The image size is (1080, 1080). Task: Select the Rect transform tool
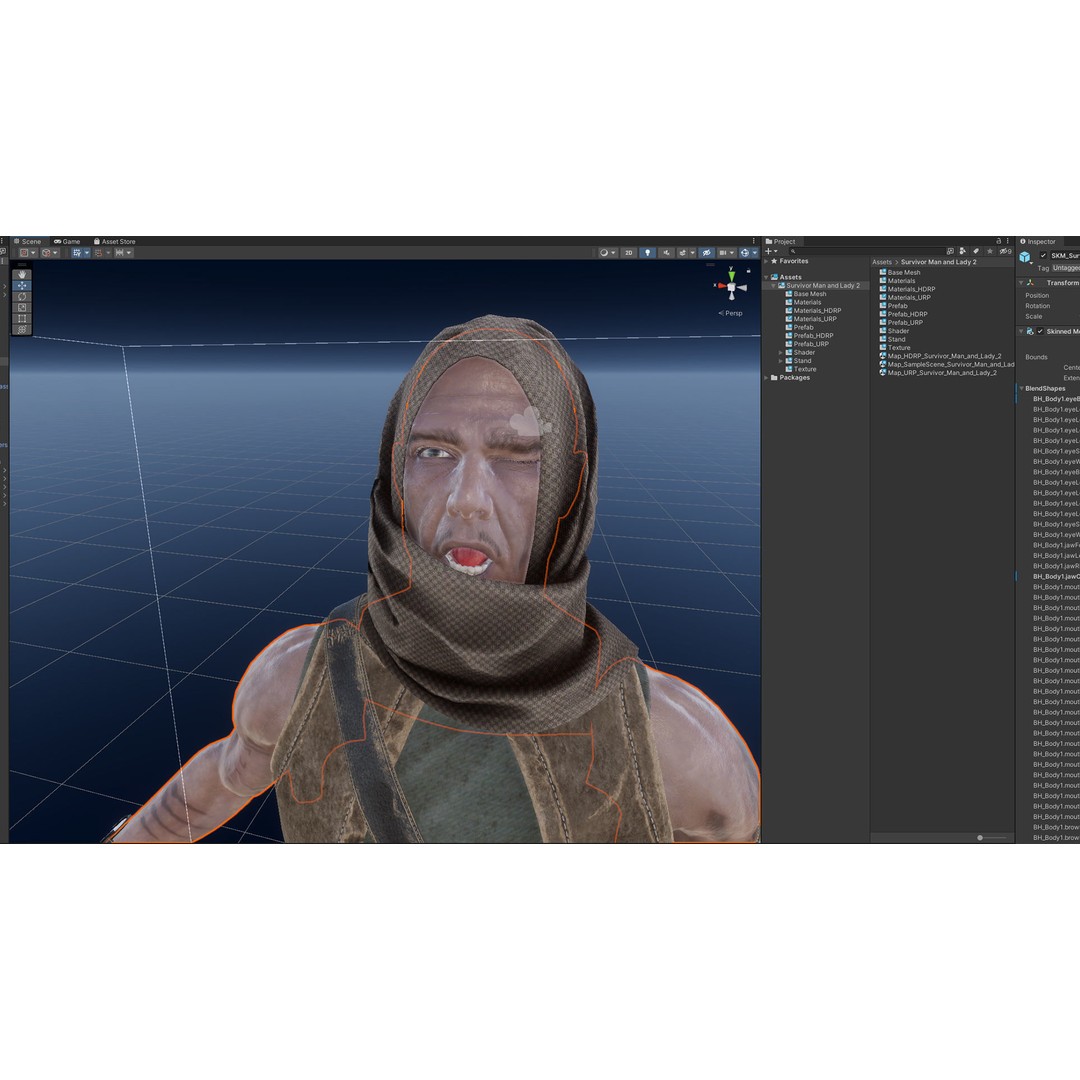tap(22, 318)
